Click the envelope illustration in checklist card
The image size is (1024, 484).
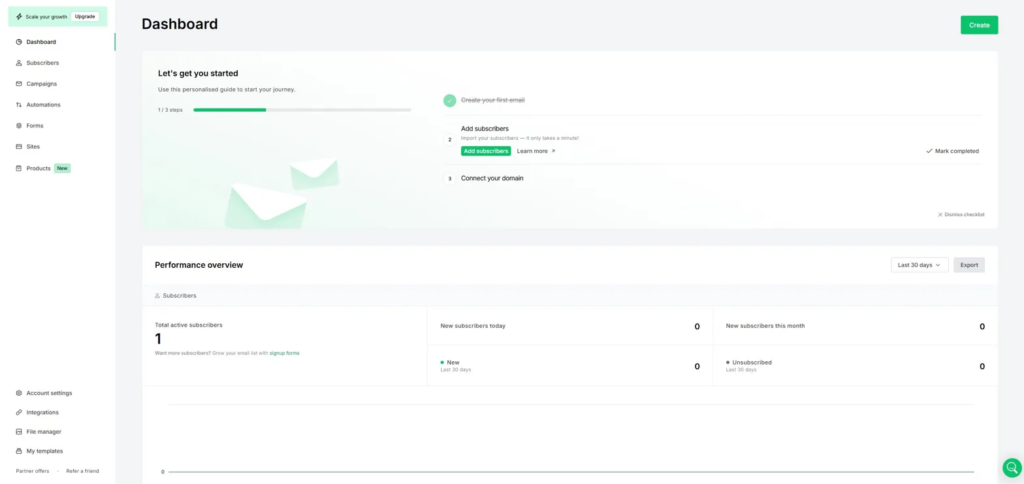[281, 193]
